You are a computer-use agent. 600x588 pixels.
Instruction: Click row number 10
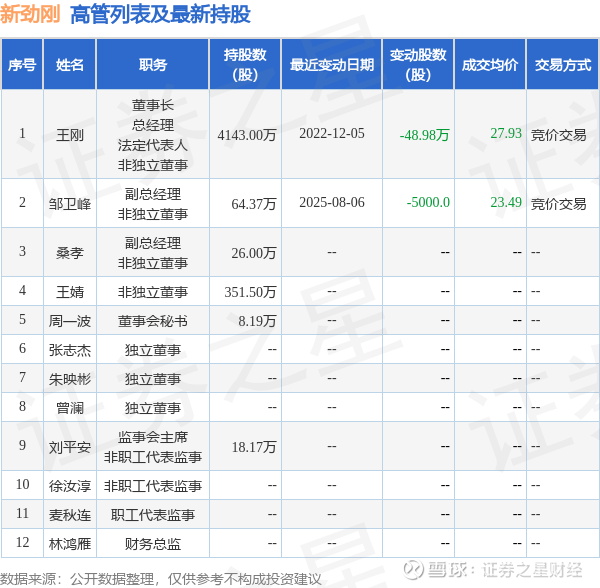click(x=23, y=484)
